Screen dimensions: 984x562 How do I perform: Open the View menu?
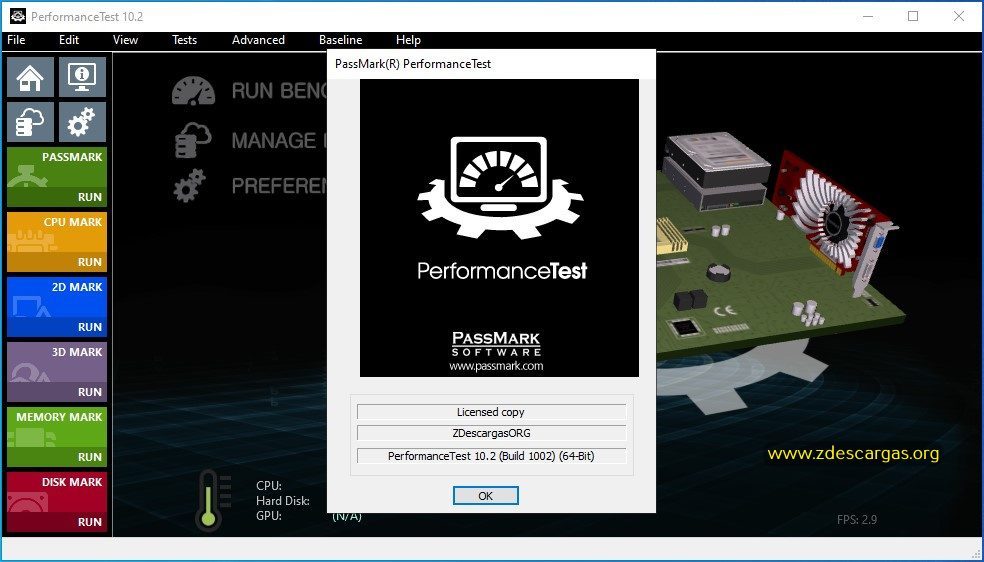coord(125,40)
